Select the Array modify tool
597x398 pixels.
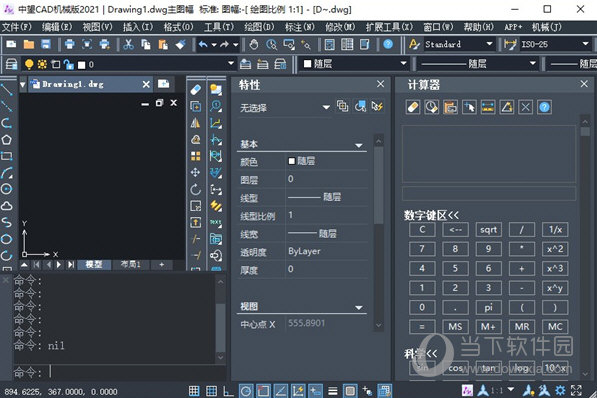coord(195,156)
